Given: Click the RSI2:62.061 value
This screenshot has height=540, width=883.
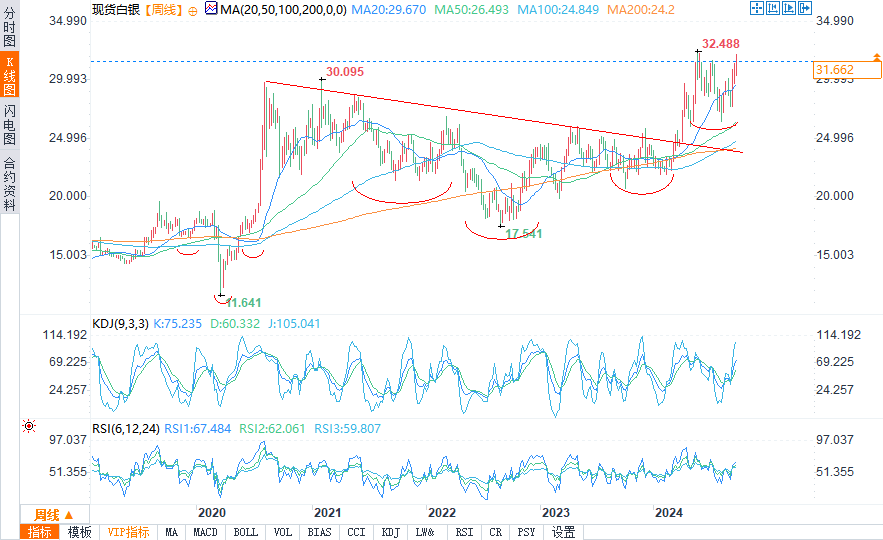Looking at the screenshot, I should coord(272,429).
